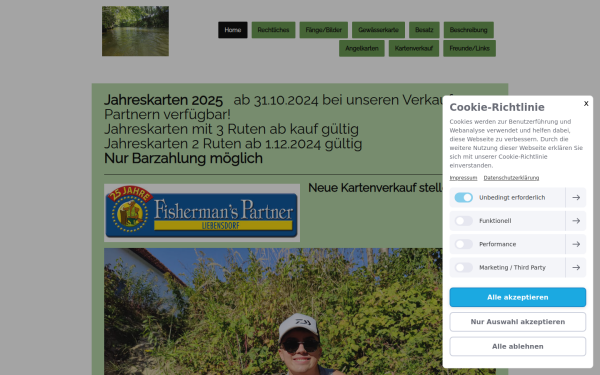Viewport: 600px width, 375px height.
Task: Open the Beschreibung menu item
Action: click(468, 30)
